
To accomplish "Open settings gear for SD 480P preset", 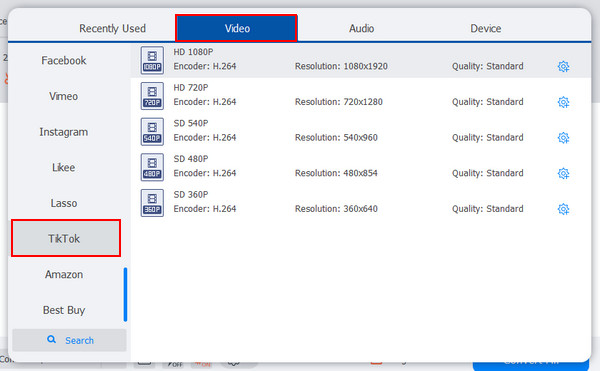I will click(563, 173).
